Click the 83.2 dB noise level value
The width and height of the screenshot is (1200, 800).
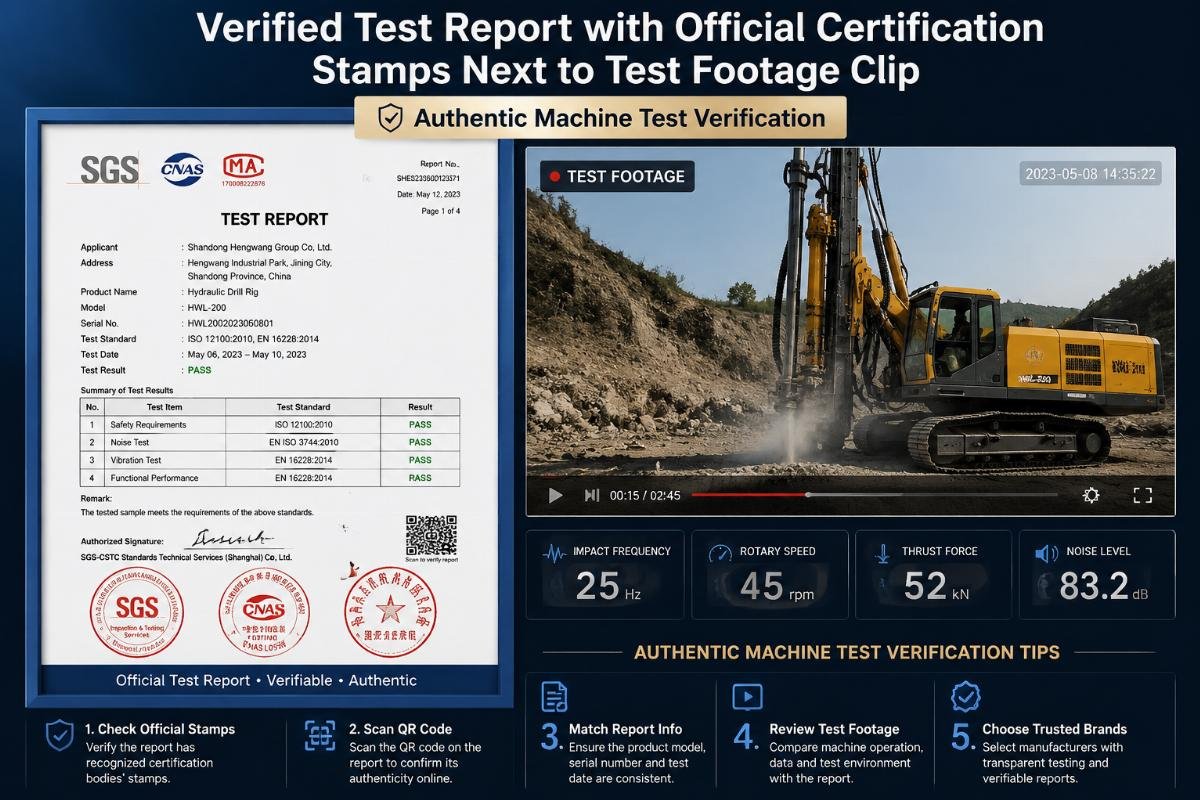tap(1102, 587)
